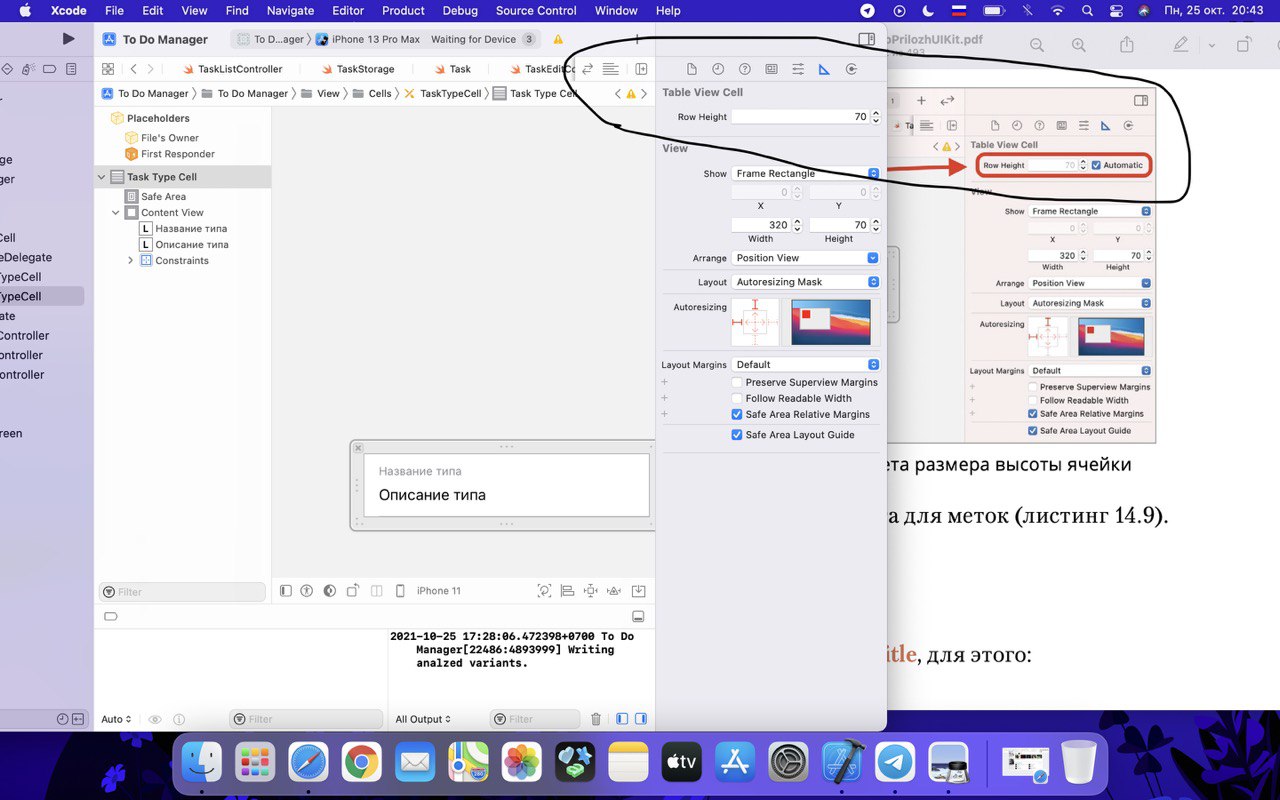
Task: Open the Navigate menu
Action: 290,11
